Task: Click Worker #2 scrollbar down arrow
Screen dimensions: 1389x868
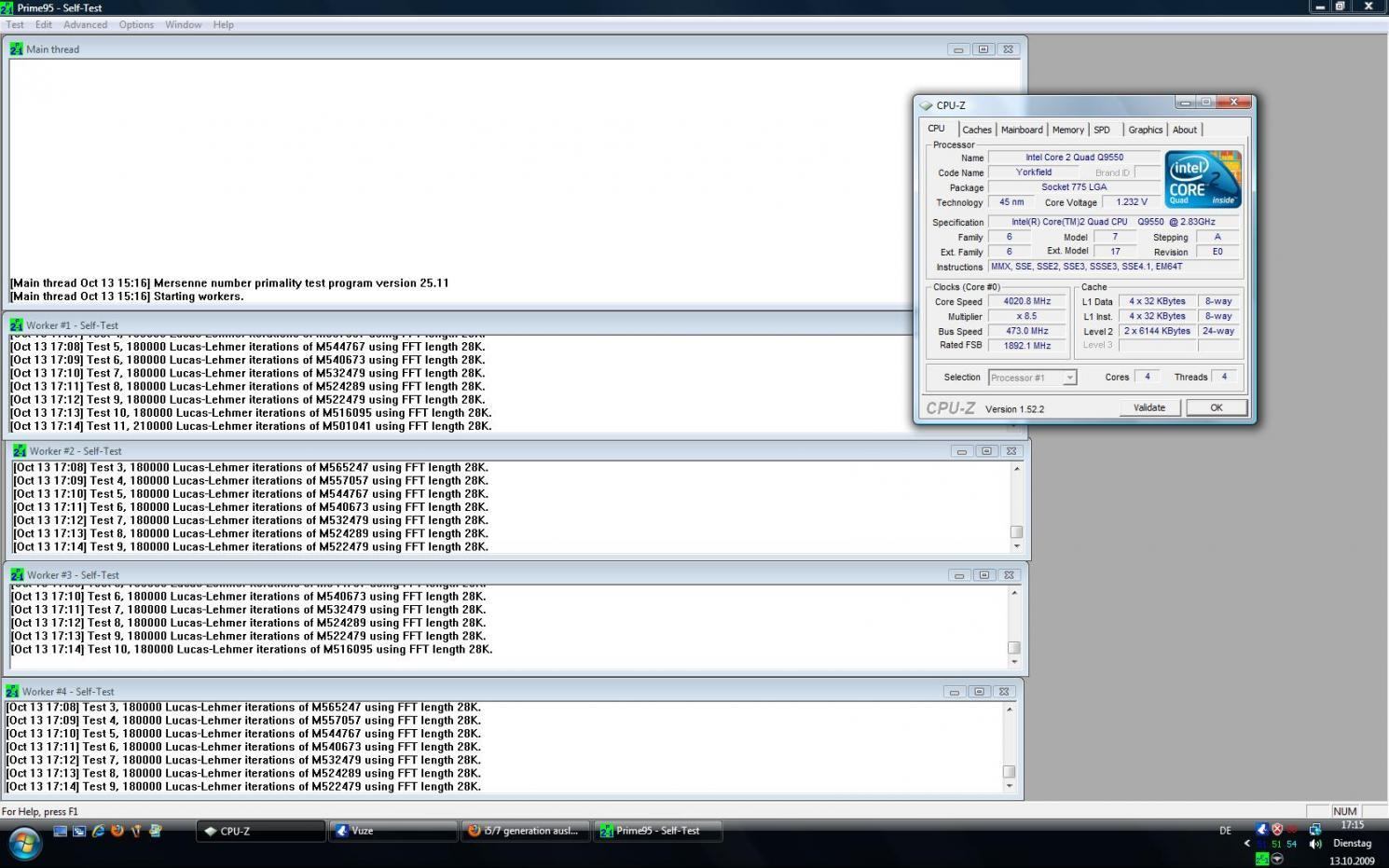Action: (x=1016, y=546)
